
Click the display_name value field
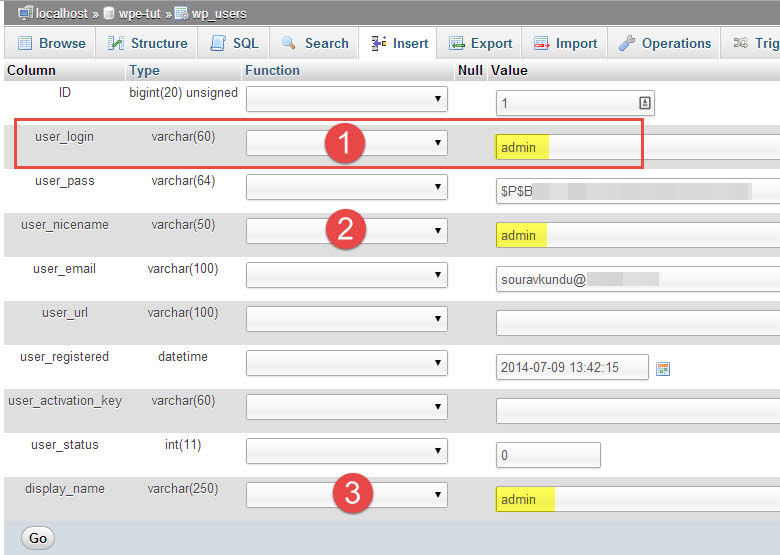pos(638,499)
